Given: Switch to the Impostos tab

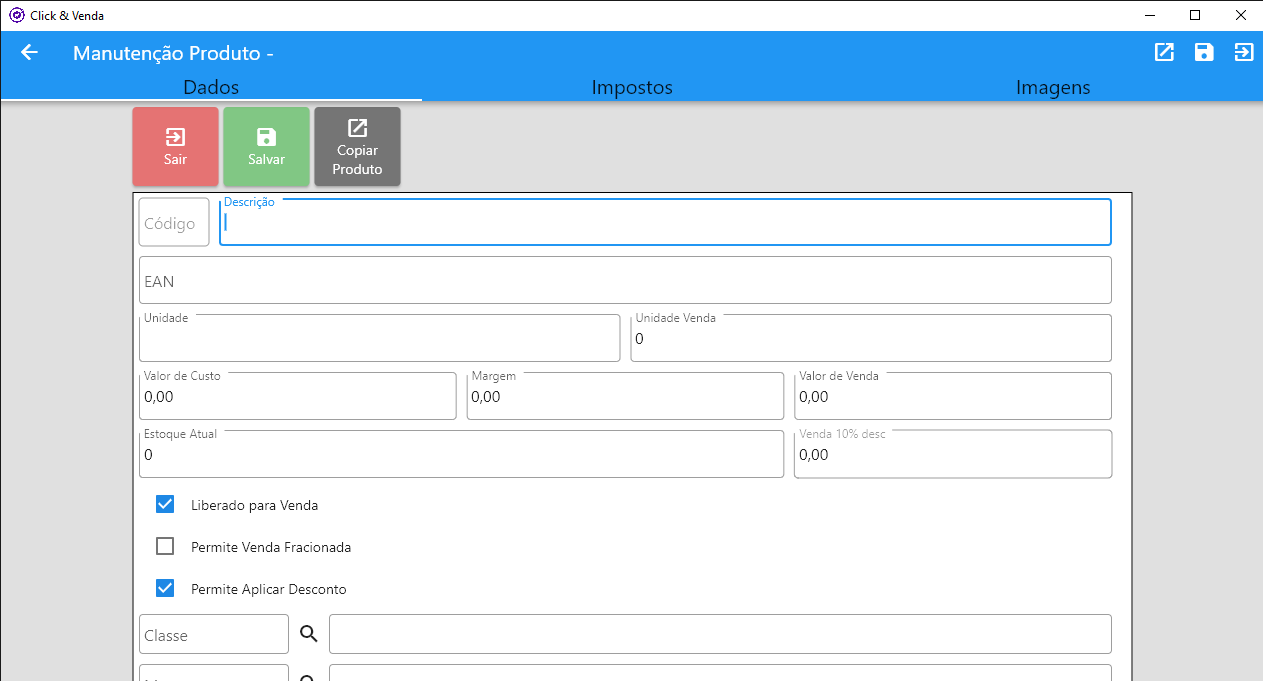Looking at the screenshot, I should [632, 87].
